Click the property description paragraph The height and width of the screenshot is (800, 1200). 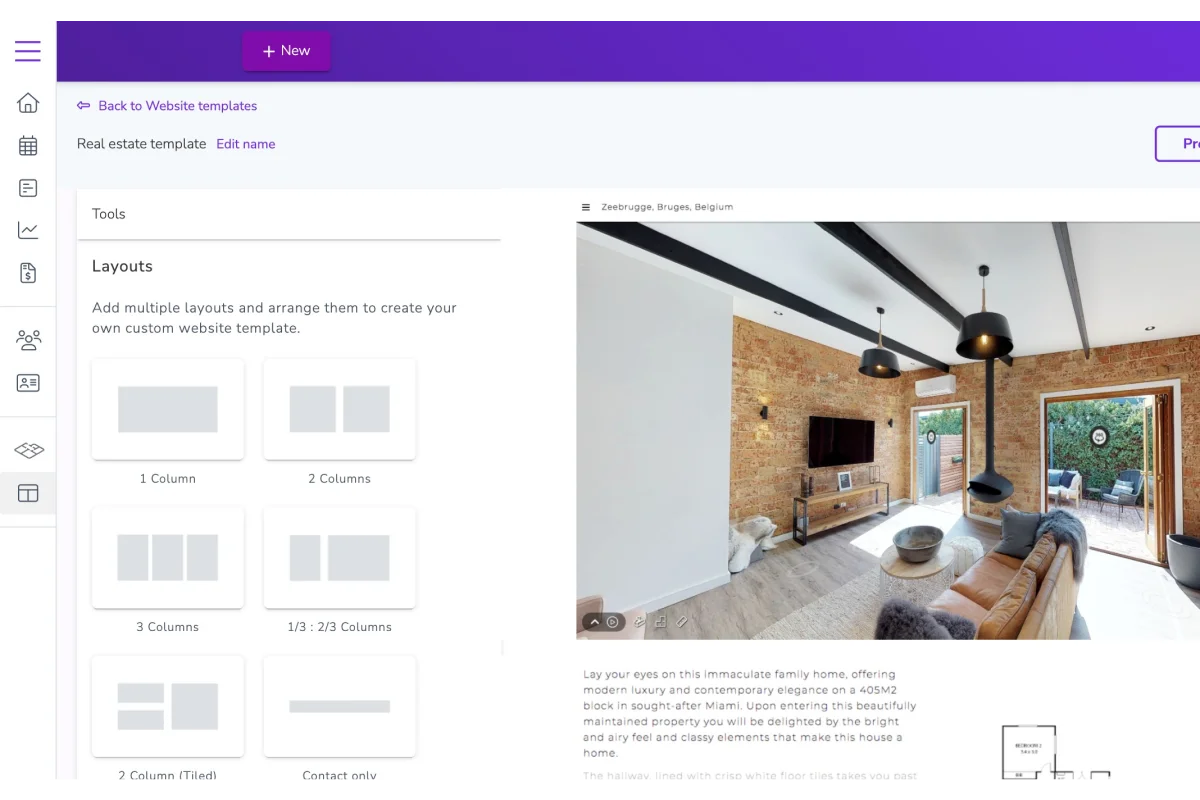(750, 714)
